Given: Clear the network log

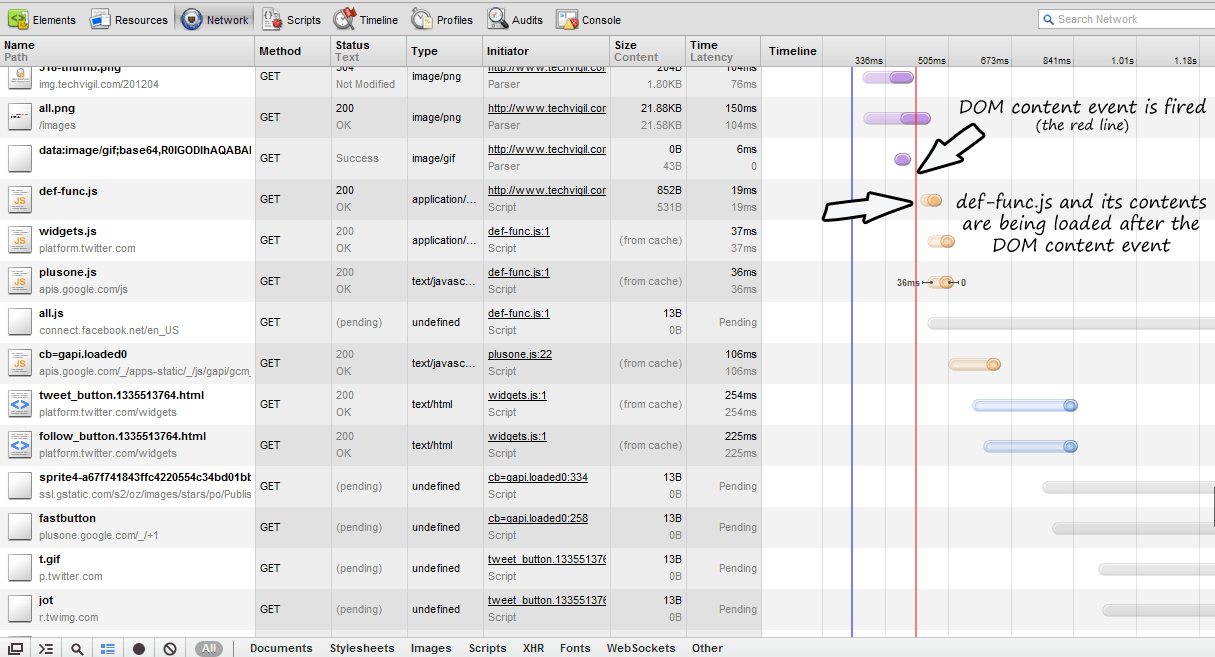Looking at the screenshot, I should [x=170, y=648].
